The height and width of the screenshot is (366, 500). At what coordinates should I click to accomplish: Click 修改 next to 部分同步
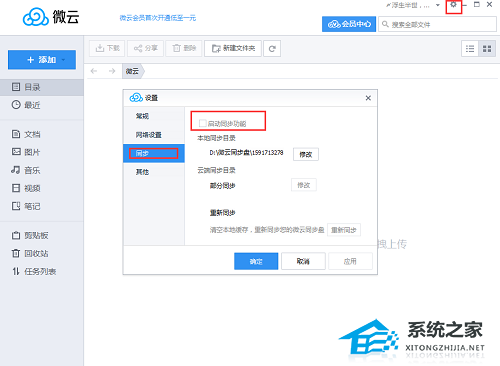tap(304, 185)
